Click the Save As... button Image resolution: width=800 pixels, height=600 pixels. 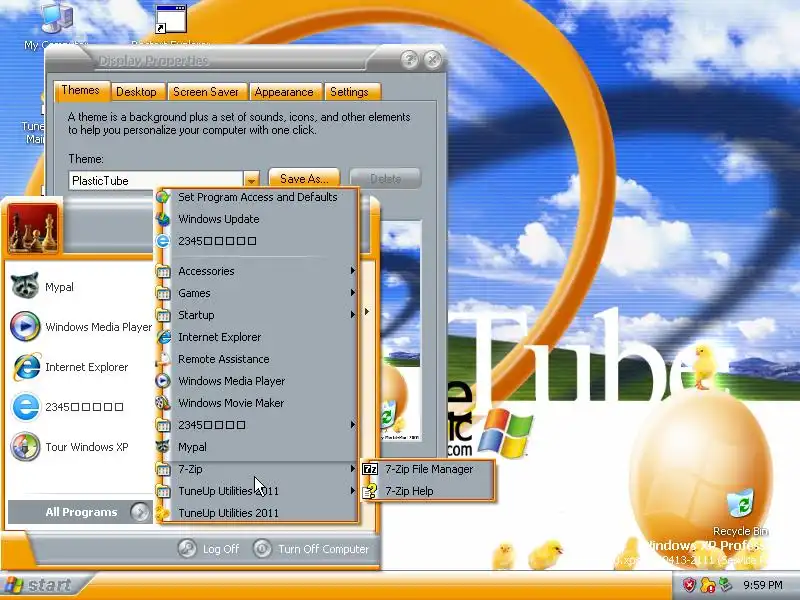coord(304,179)
